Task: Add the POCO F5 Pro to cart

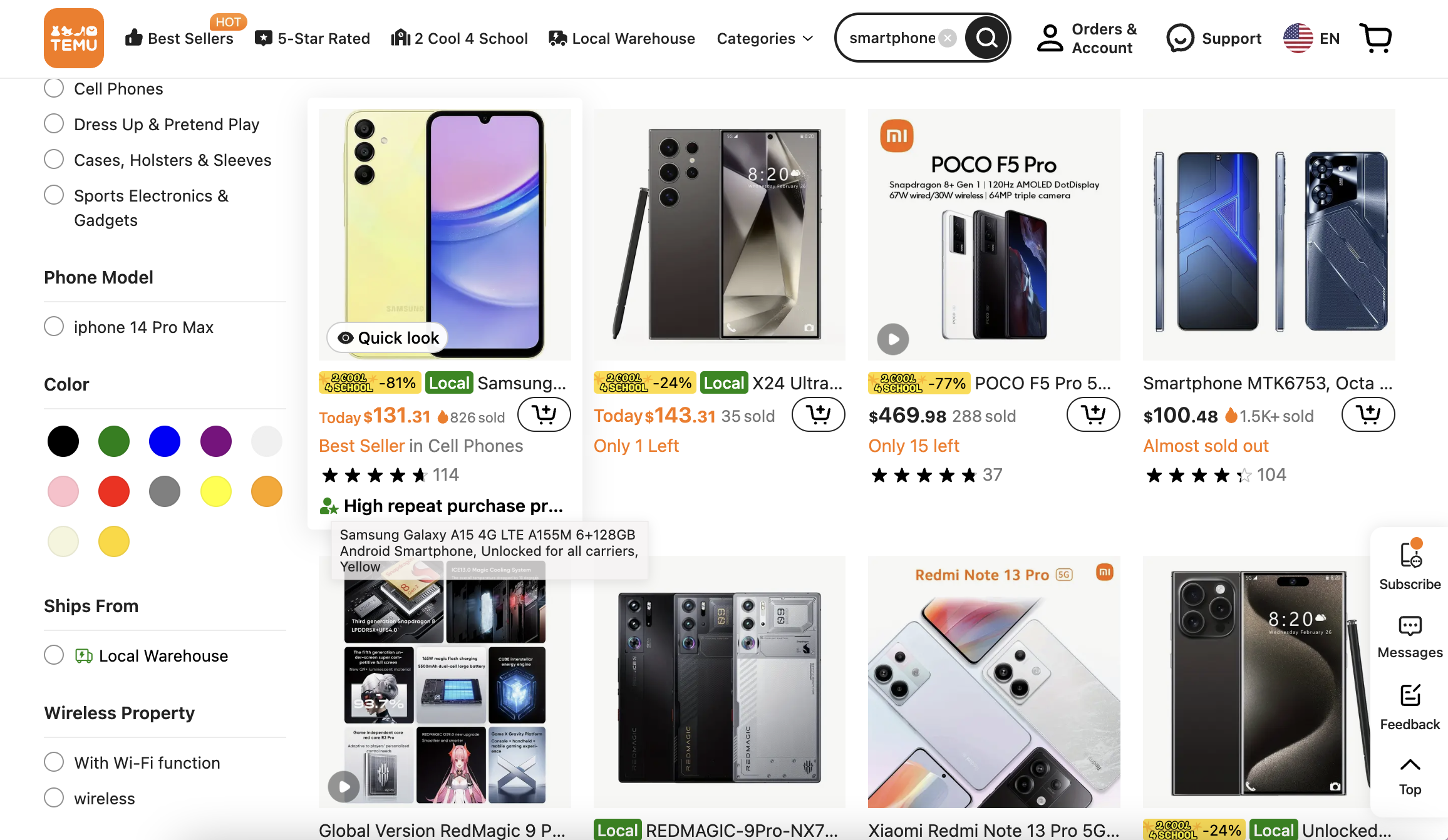Action: pyautogui.click(x=1093, y=414)
